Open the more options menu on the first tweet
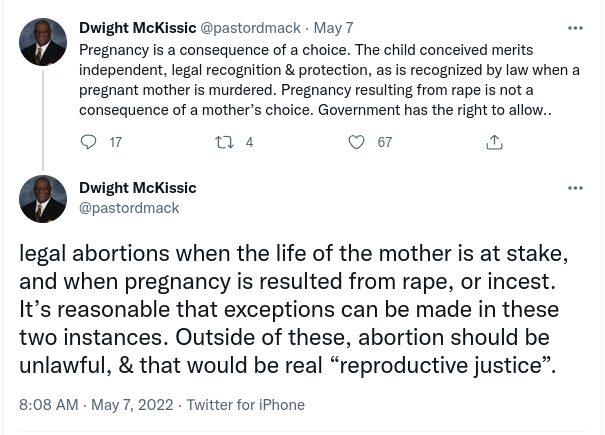Image resolution: width=605 pixels, height=435 pixels. click(x=575, y=28)
